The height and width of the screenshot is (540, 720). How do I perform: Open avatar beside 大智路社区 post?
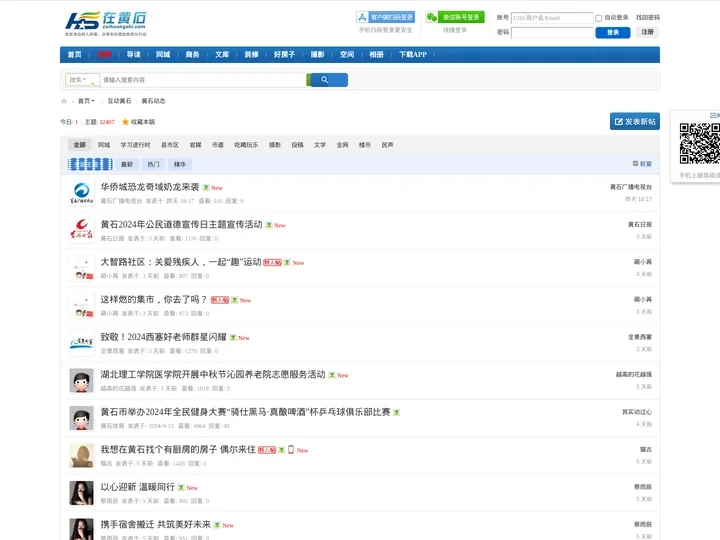(x=81, y=268)
